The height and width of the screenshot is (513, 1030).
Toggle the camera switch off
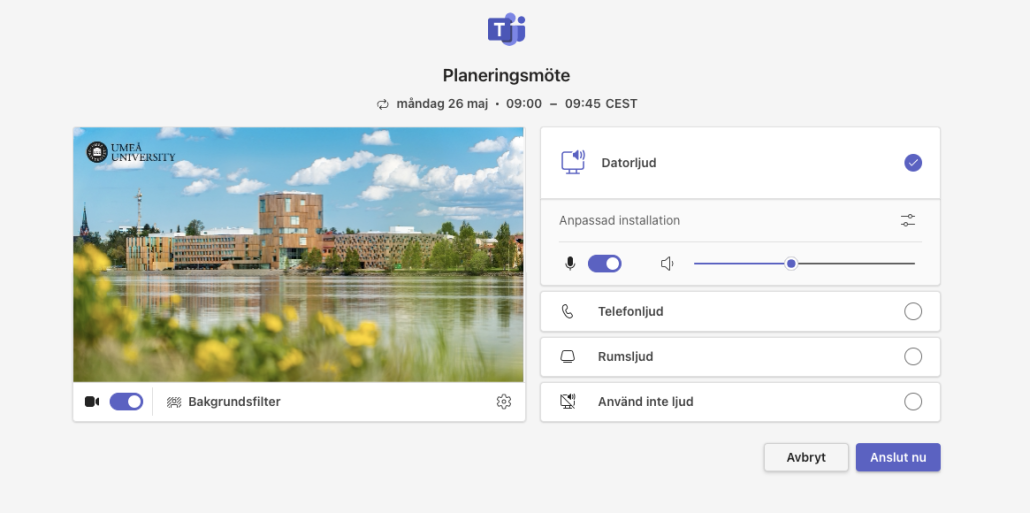coord(126,401)
